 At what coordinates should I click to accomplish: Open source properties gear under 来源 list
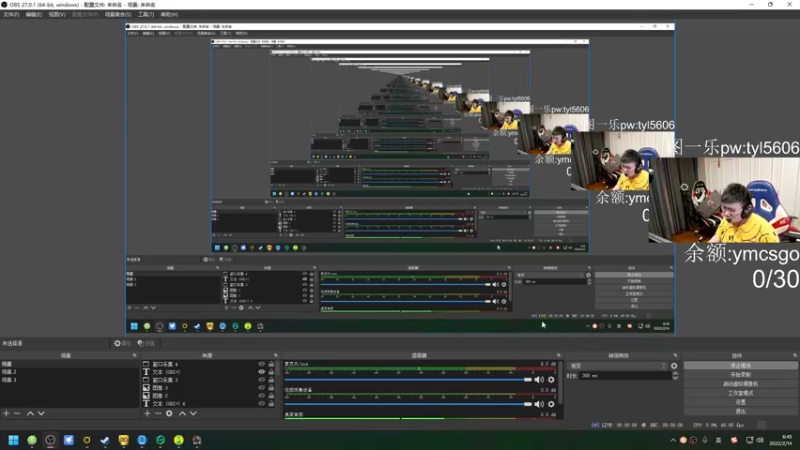click(169, 413)
